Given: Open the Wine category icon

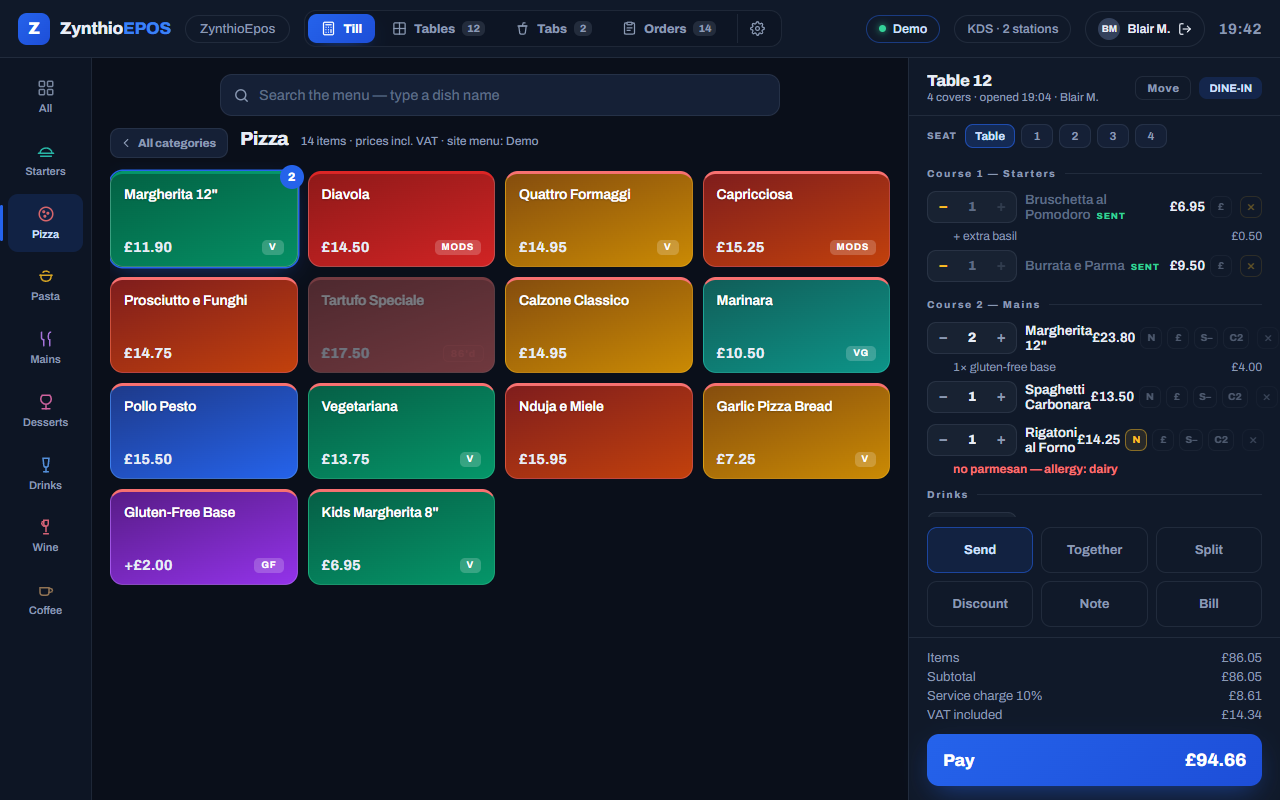Looking at the screenshot, I should 45,536.
